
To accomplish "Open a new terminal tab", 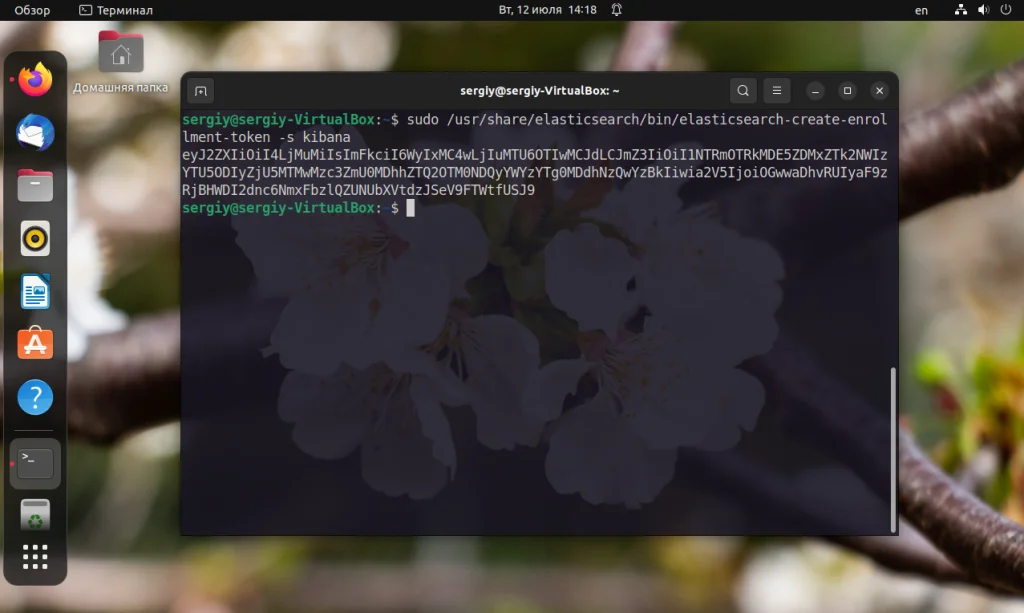I will pyautogui.click(x=199, y=90).
